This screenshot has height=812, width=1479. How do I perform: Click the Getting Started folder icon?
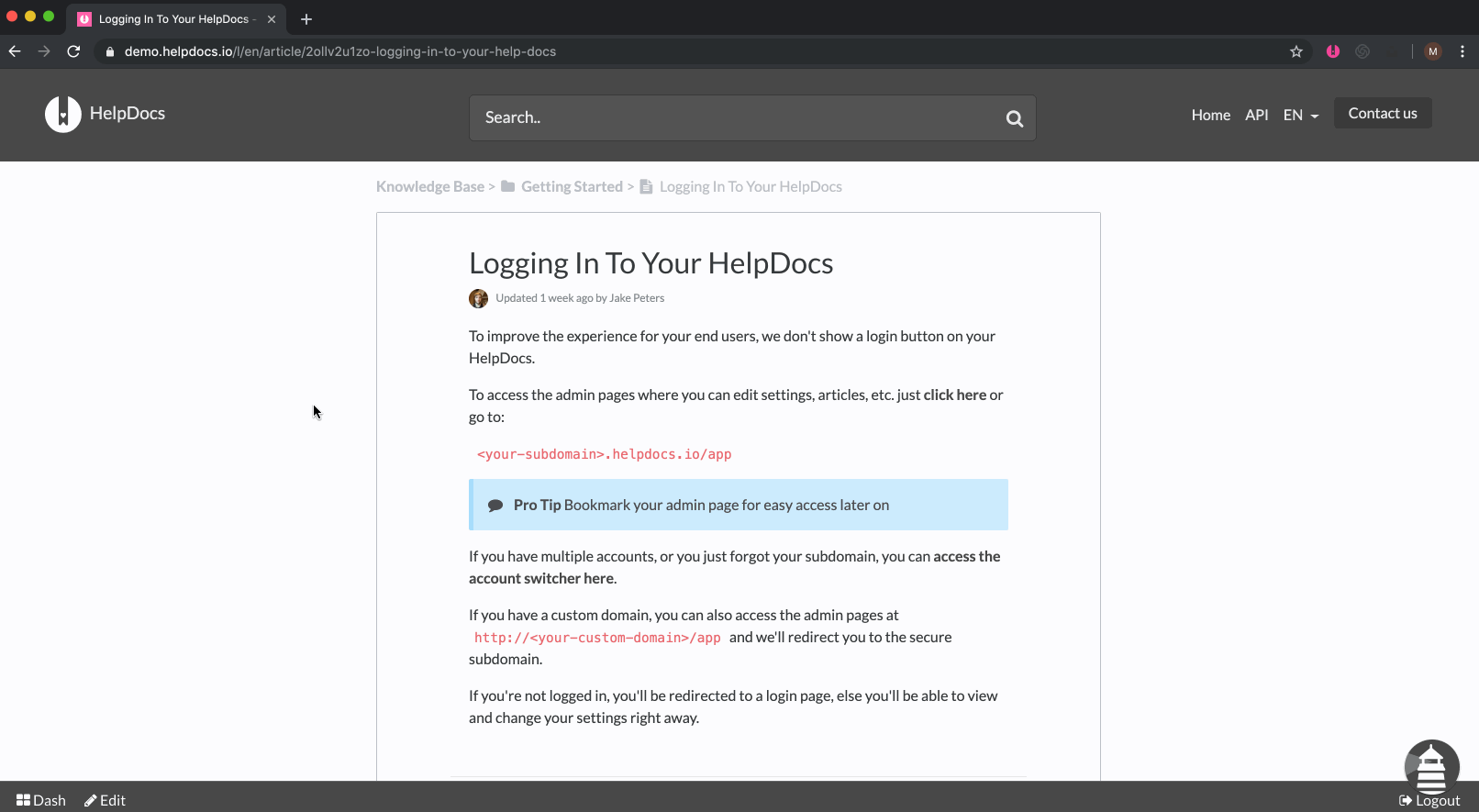tap(507, 186)
